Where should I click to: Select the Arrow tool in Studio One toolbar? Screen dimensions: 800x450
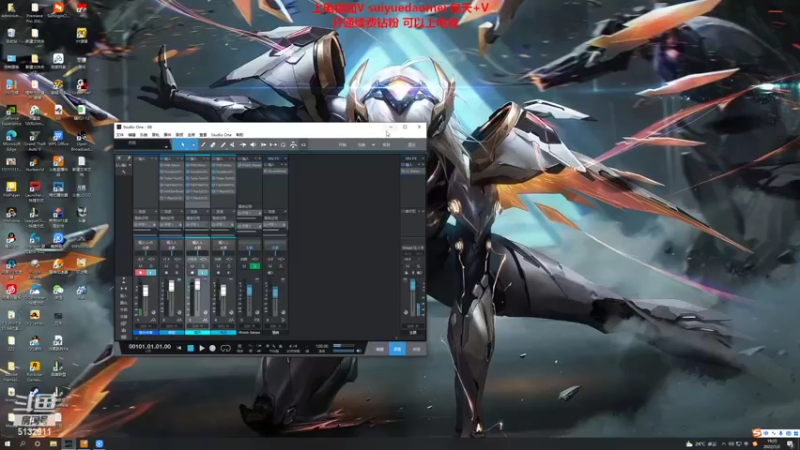183,145
